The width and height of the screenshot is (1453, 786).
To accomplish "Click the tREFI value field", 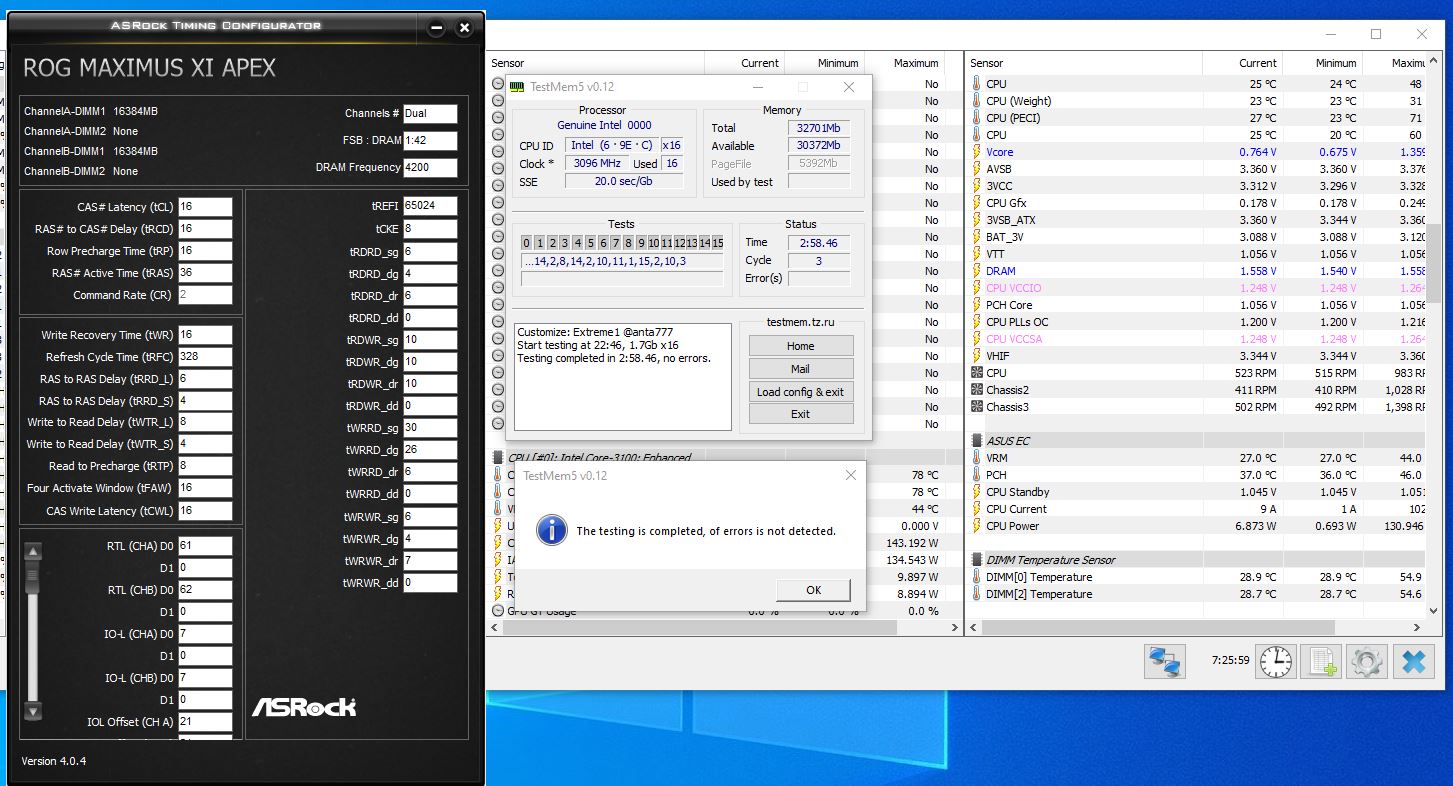I will [430, 206].
